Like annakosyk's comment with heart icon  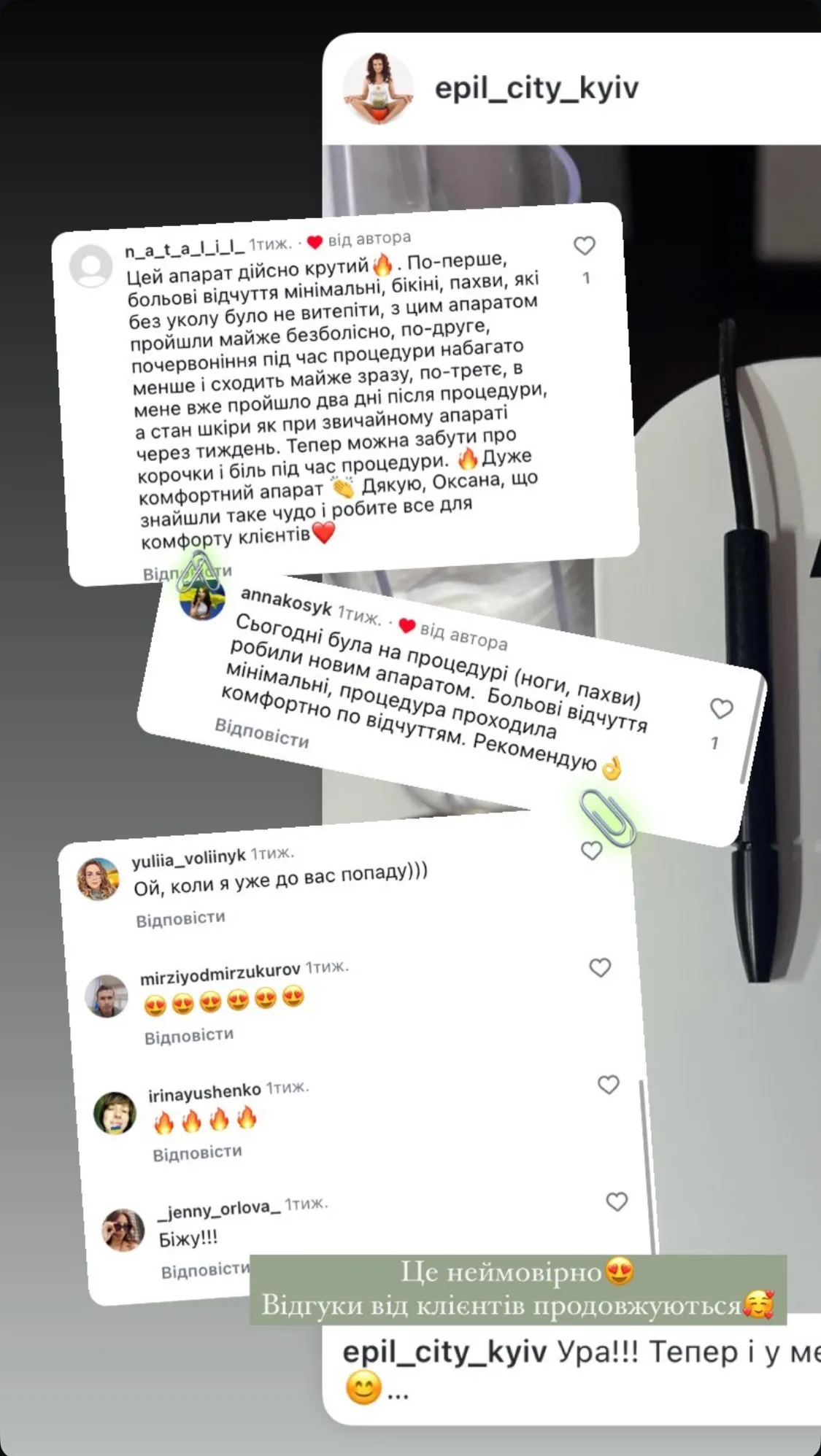(x=721, y=708)
